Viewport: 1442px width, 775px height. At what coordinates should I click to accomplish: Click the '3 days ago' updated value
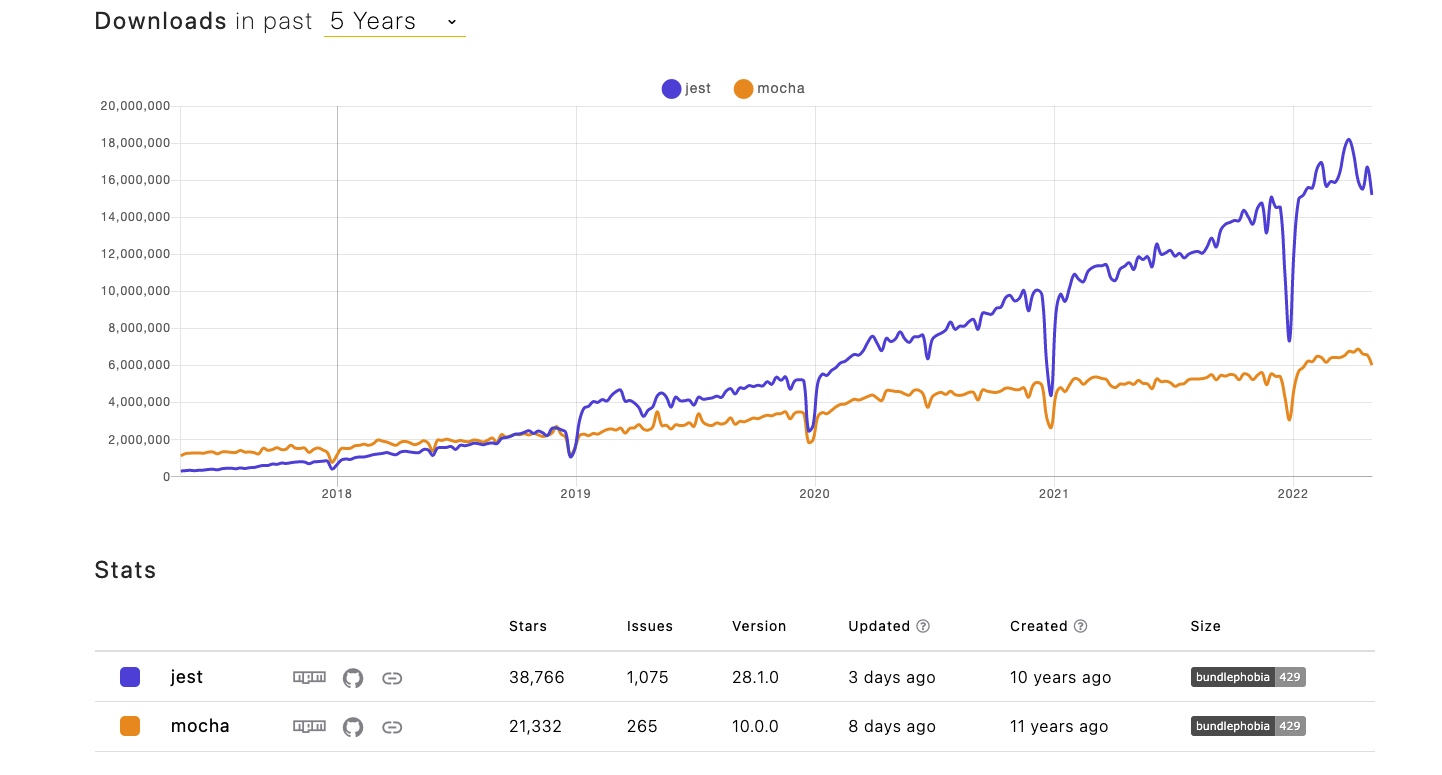pos(892,677)
